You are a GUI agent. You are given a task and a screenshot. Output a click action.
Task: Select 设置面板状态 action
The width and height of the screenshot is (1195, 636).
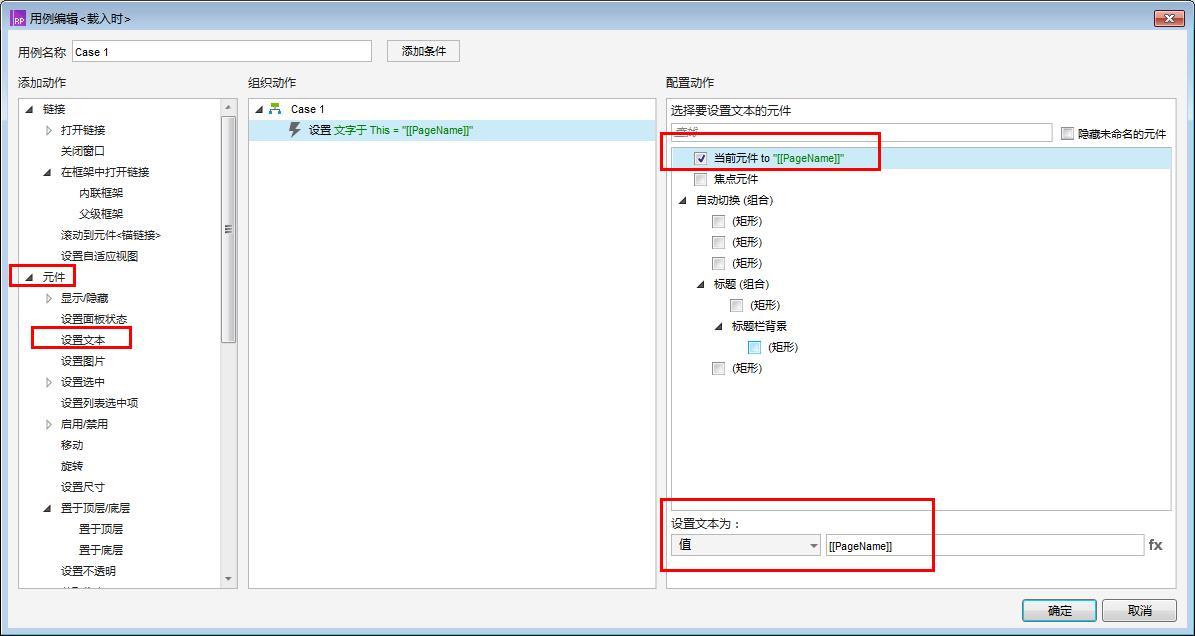(95, 319)
